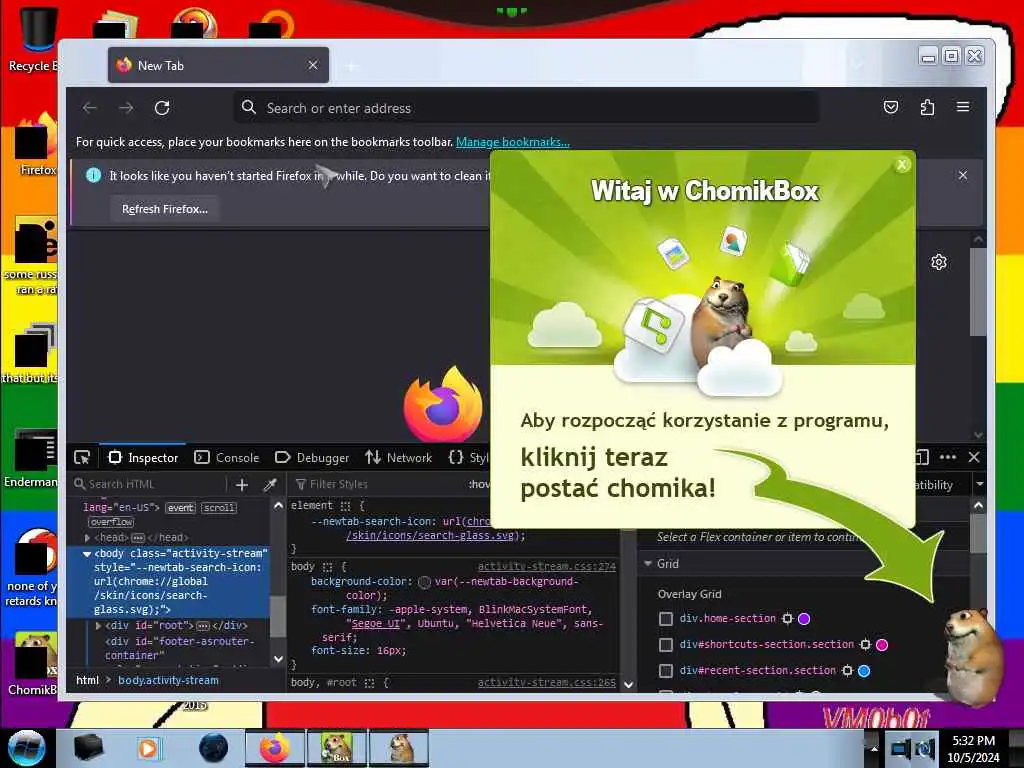
Task: Open Windows Start menu orb
Action: [26, 748]
